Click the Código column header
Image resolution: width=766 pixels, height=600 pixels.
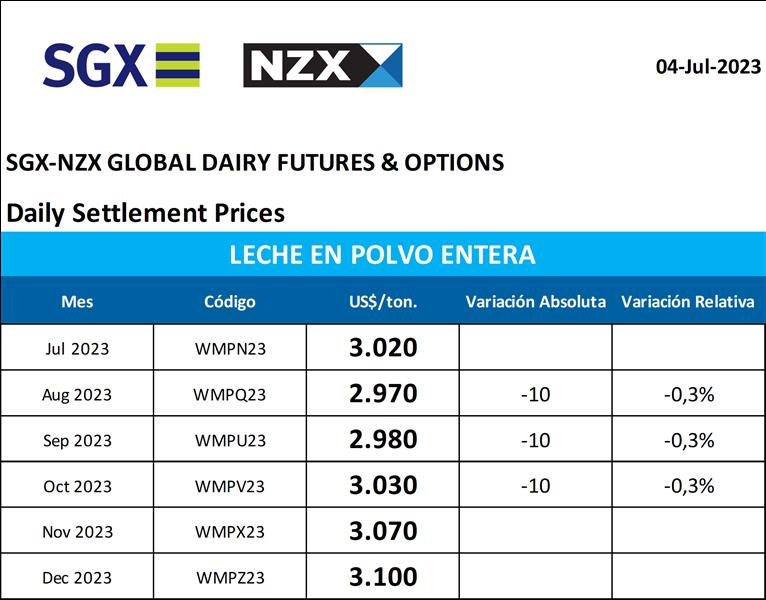click(x=230, y=301)
